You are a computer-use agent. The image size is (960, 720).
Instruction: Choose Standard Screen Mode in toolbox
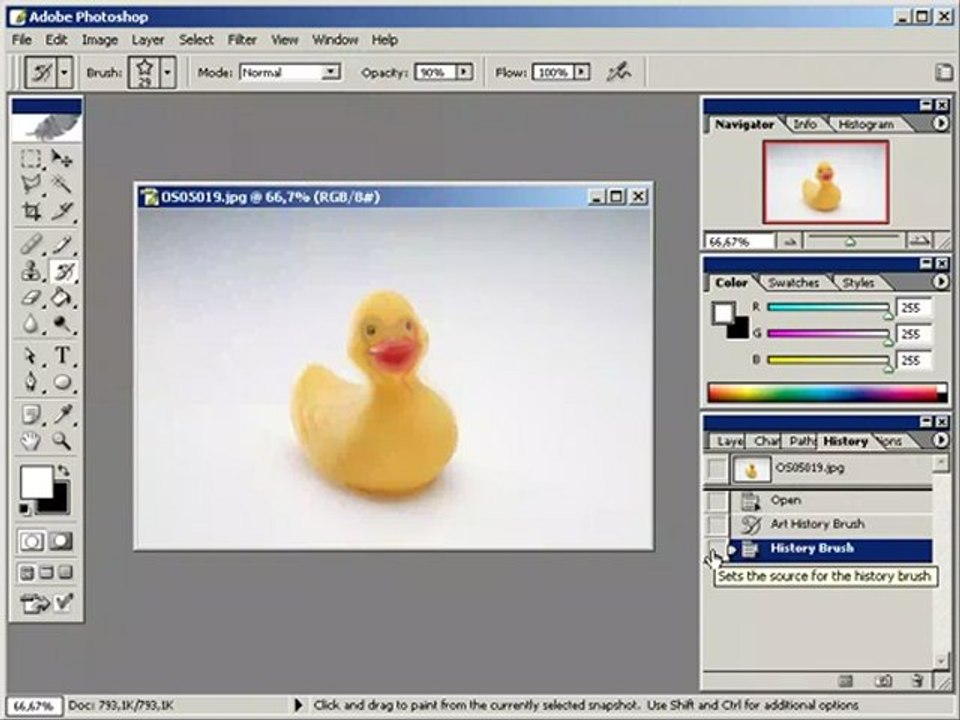[x=26, y=573]
